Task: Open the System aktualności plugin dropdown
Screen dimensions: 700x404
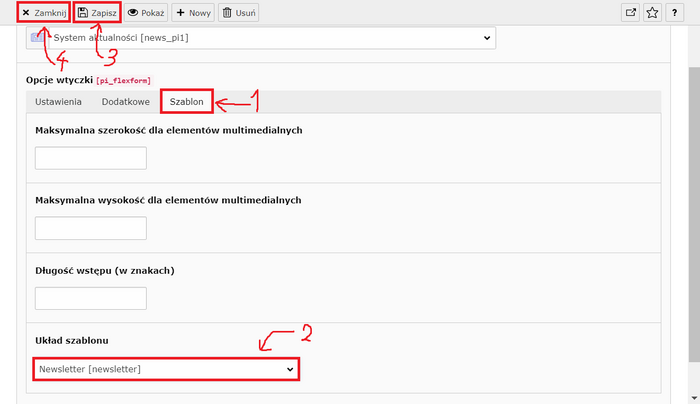Action: pyautogui.click(x=260, y=37)
